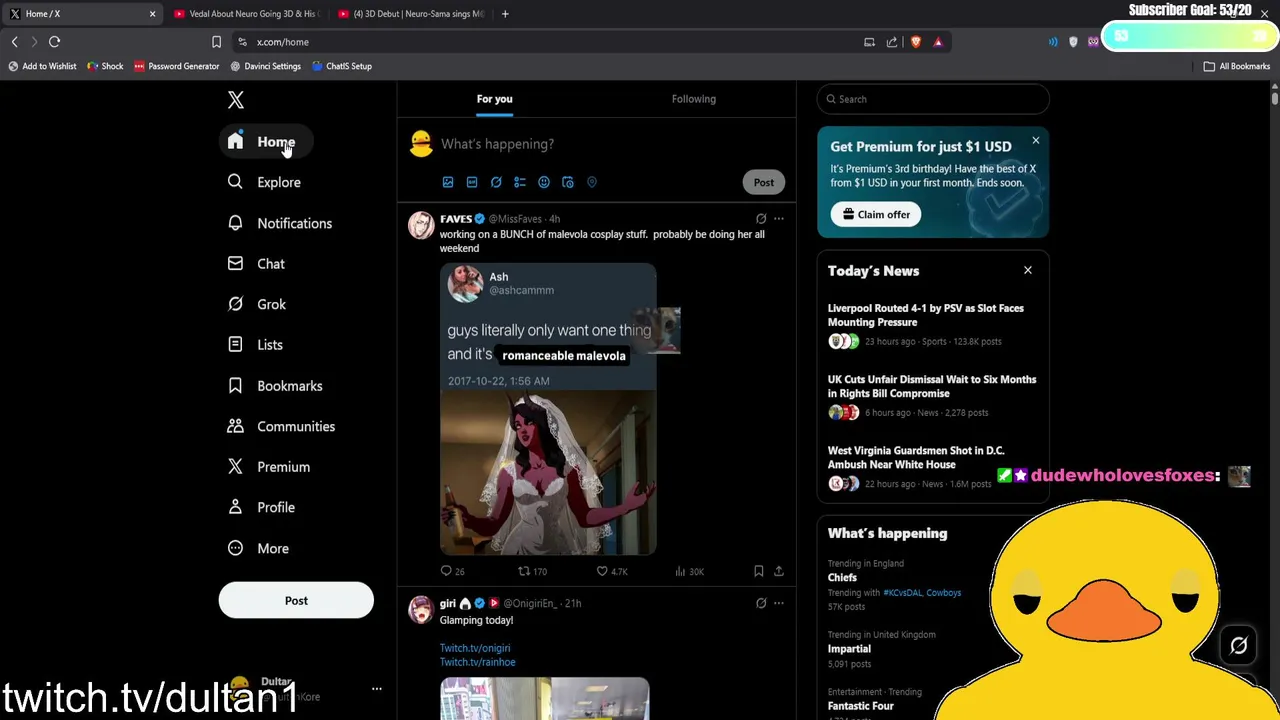Open Brave Shields lion icon
Viewport: 1280px width, 720px height.
(915, 42)
